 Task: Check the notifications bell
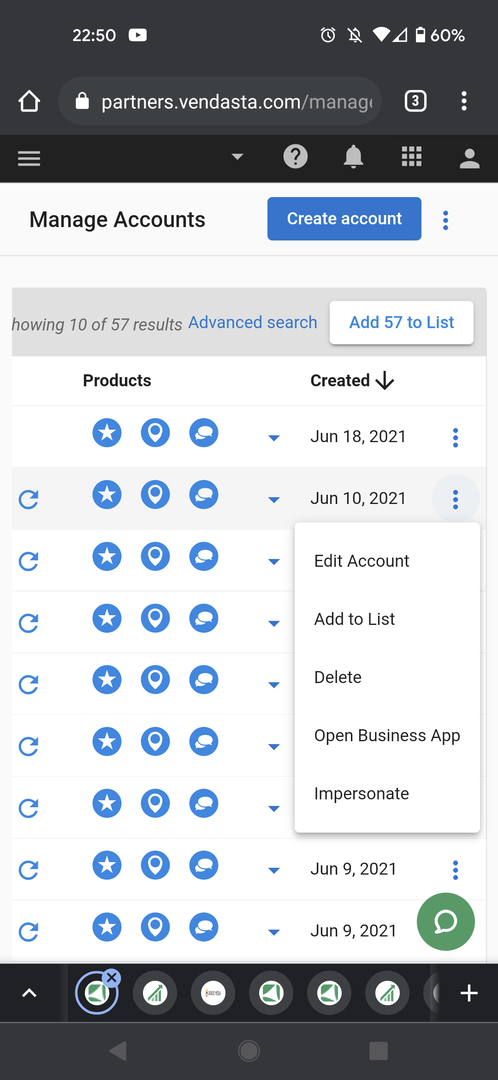point(353,158)
